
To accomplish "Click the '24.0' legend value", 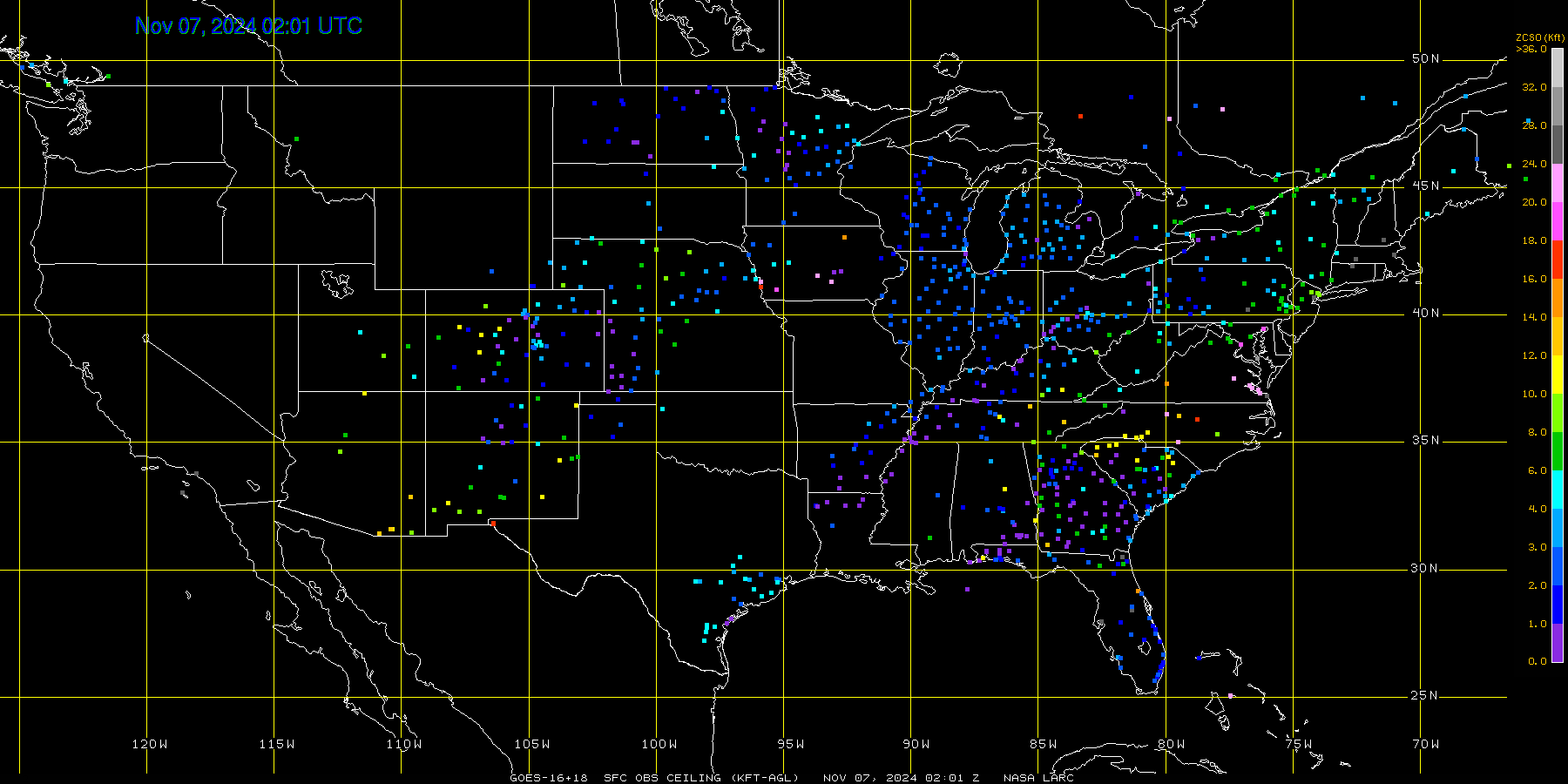I will pyautogui.click(x=1534, y=164).
